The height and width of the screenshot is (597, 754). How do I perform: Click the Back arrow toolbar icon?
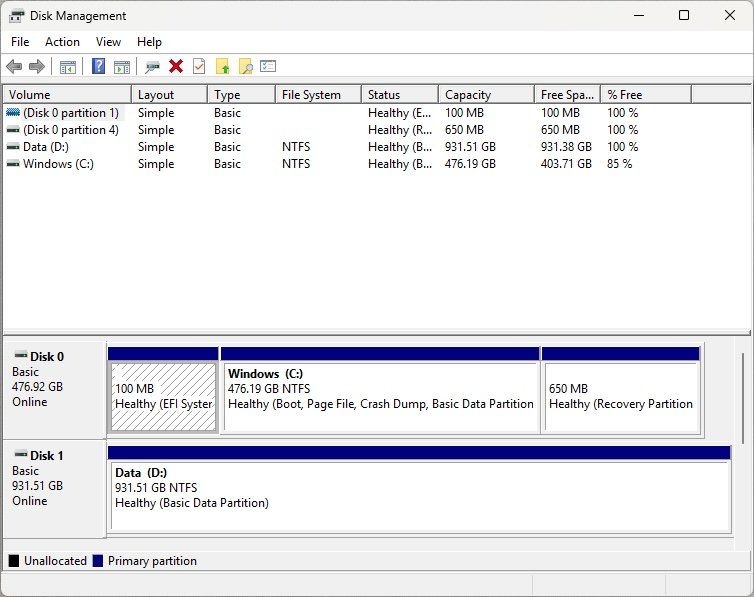point(14,66)
